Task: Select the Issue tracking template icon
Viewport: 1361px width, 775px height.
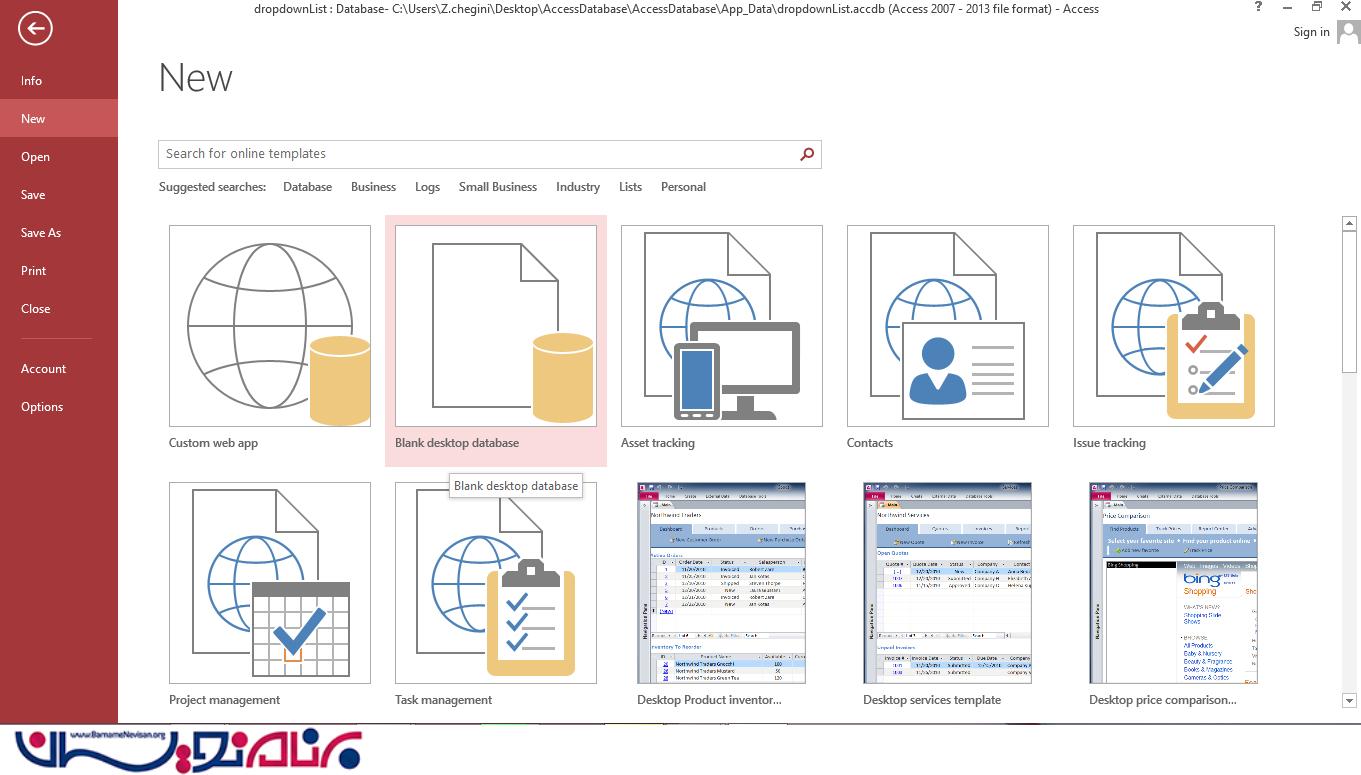Action: 1174,326
